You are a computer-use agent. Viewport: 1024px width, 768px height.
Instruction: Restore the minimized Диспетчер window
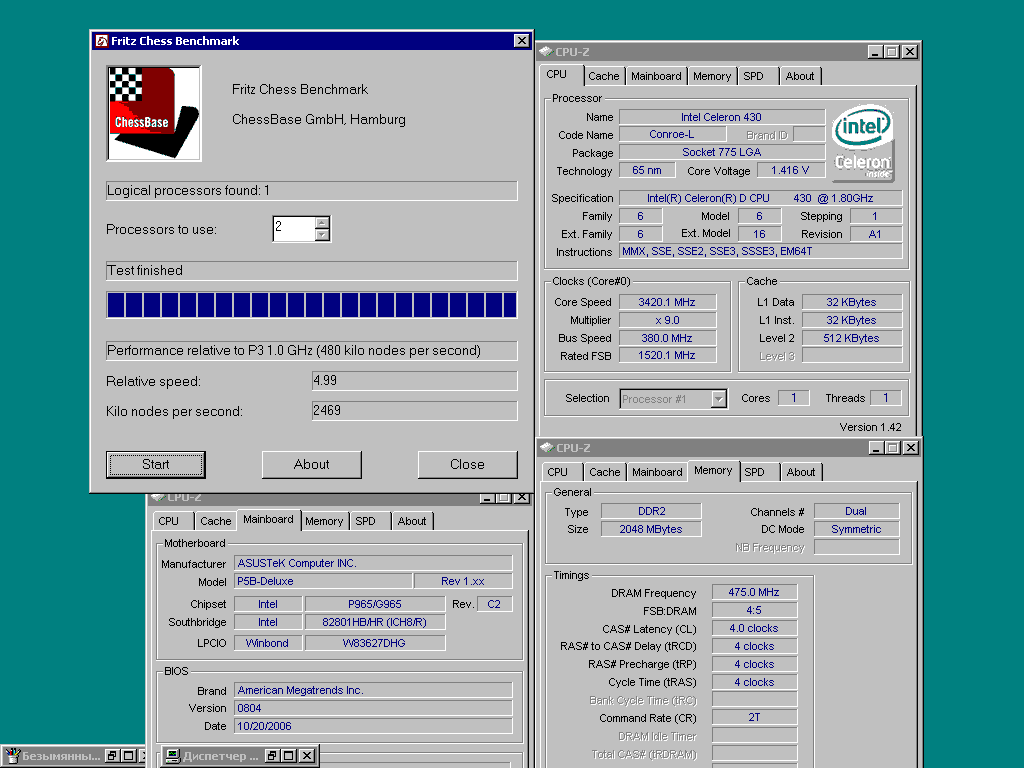click(274, 756)
